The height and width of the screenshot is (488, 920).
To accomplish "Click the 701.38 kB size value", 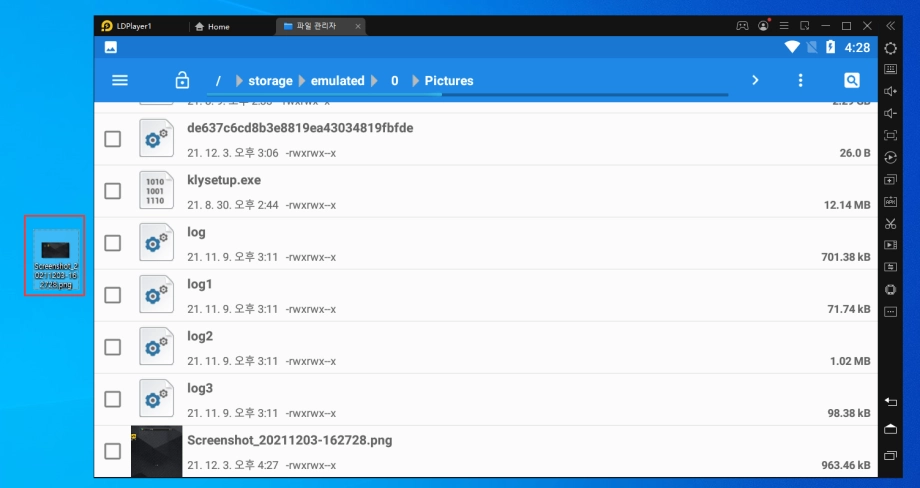I will pos(845,257).
